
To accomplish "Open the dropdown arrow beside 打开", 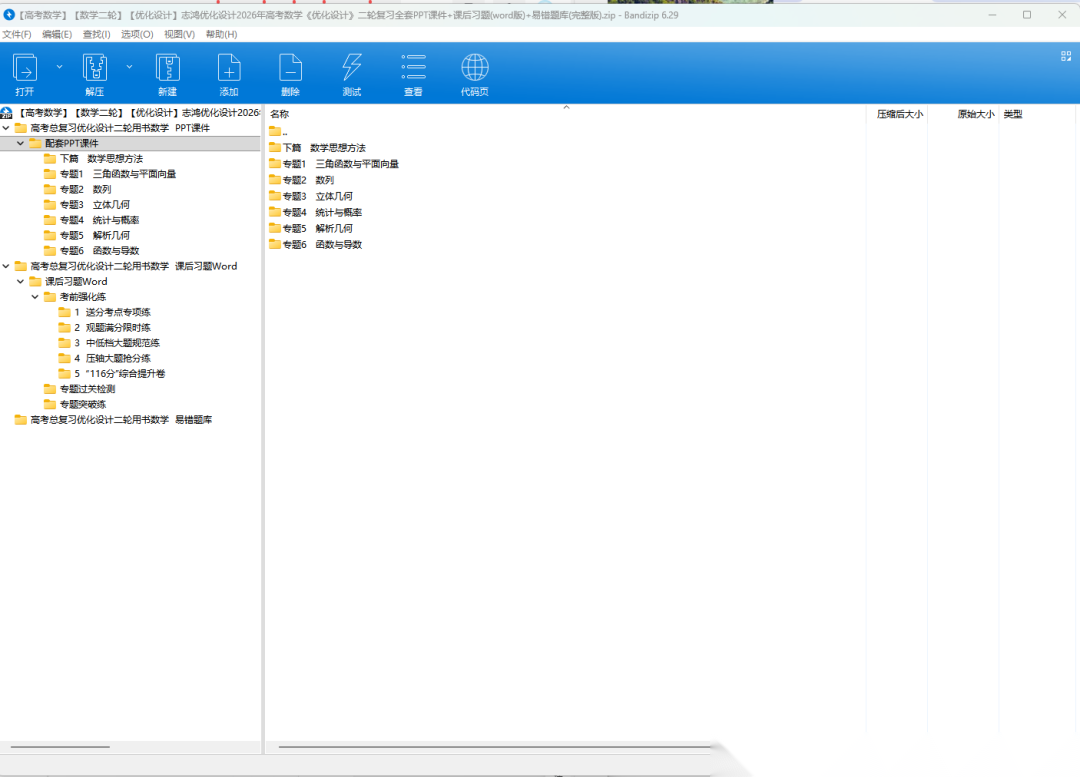I will pyautogui.click(x=59, y=67).
